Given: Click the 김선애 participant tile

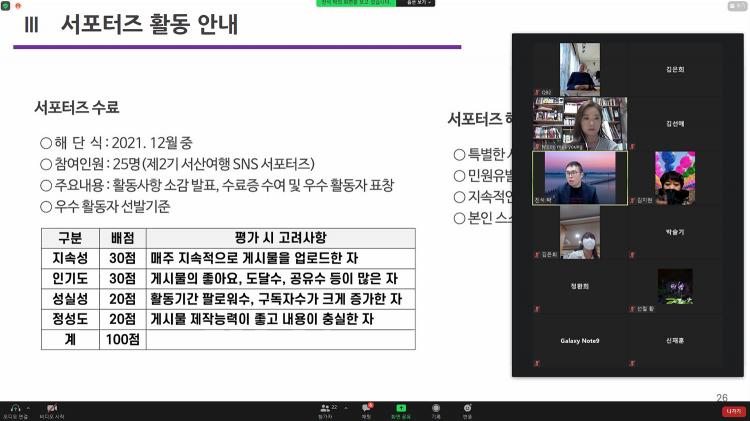Looking at the screenshot, I should click(x=675, y=123).
